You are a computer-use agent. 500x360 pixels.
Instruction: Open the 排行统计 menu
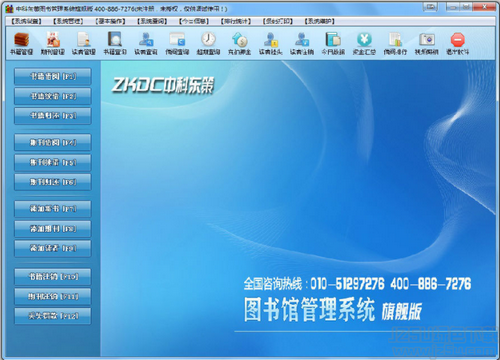236,21
